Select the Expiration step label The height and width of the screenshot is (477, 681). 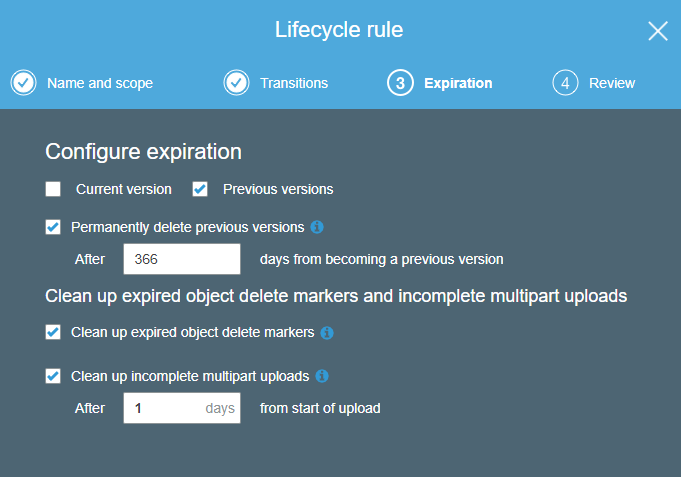coord(458,83)
